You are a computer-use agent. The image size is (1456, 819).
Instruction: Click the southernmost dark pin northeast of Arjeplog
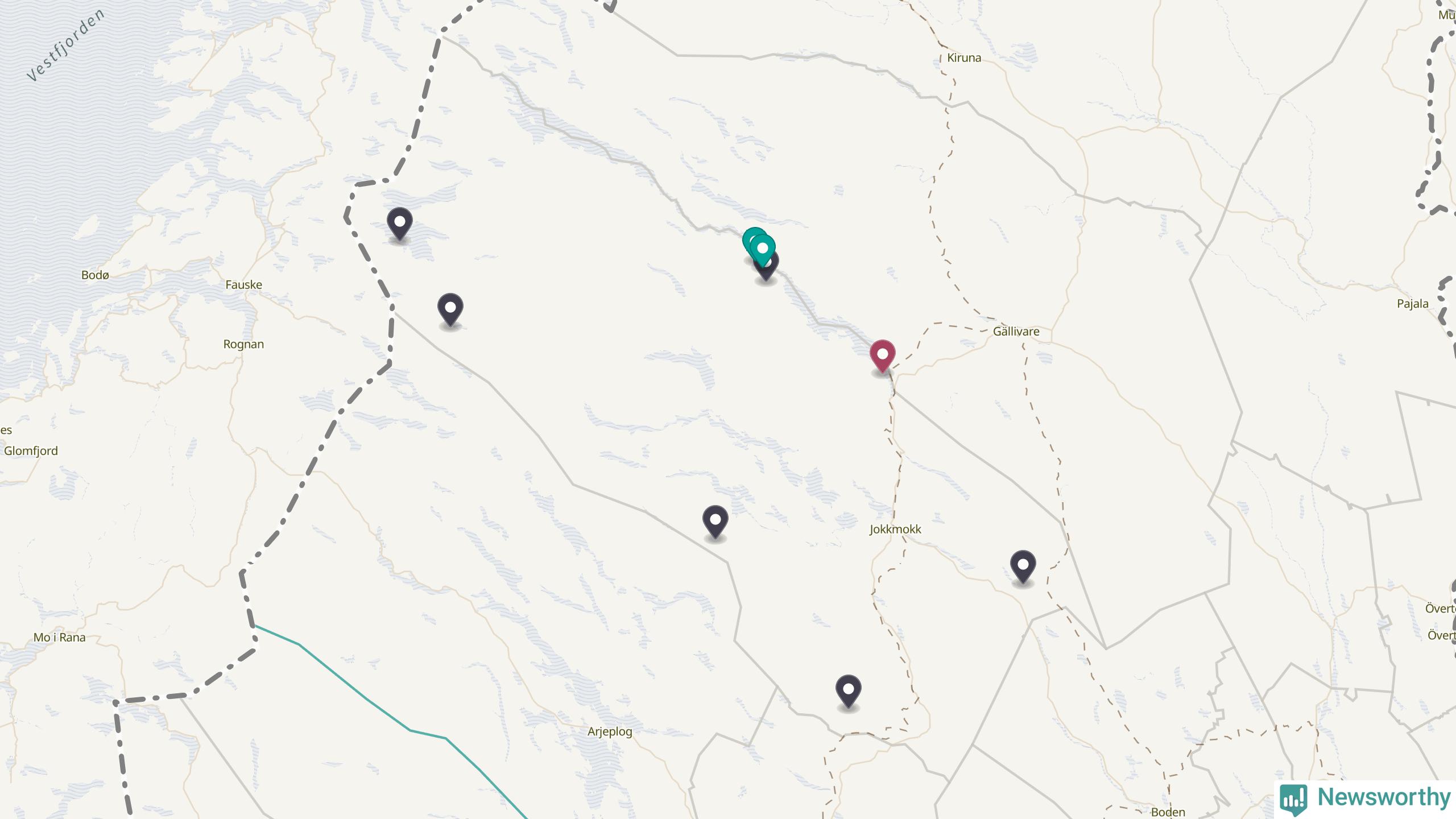point(849,691)
